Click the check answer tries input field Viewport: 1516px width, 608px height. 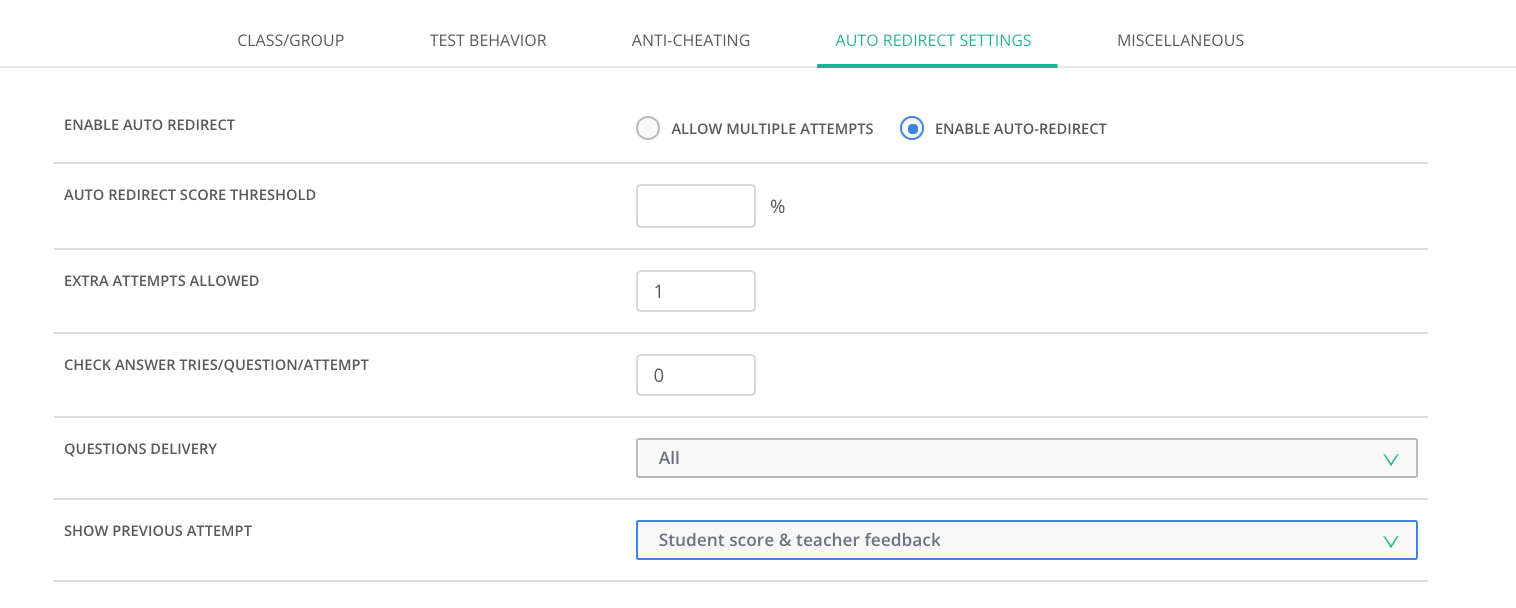695,375
